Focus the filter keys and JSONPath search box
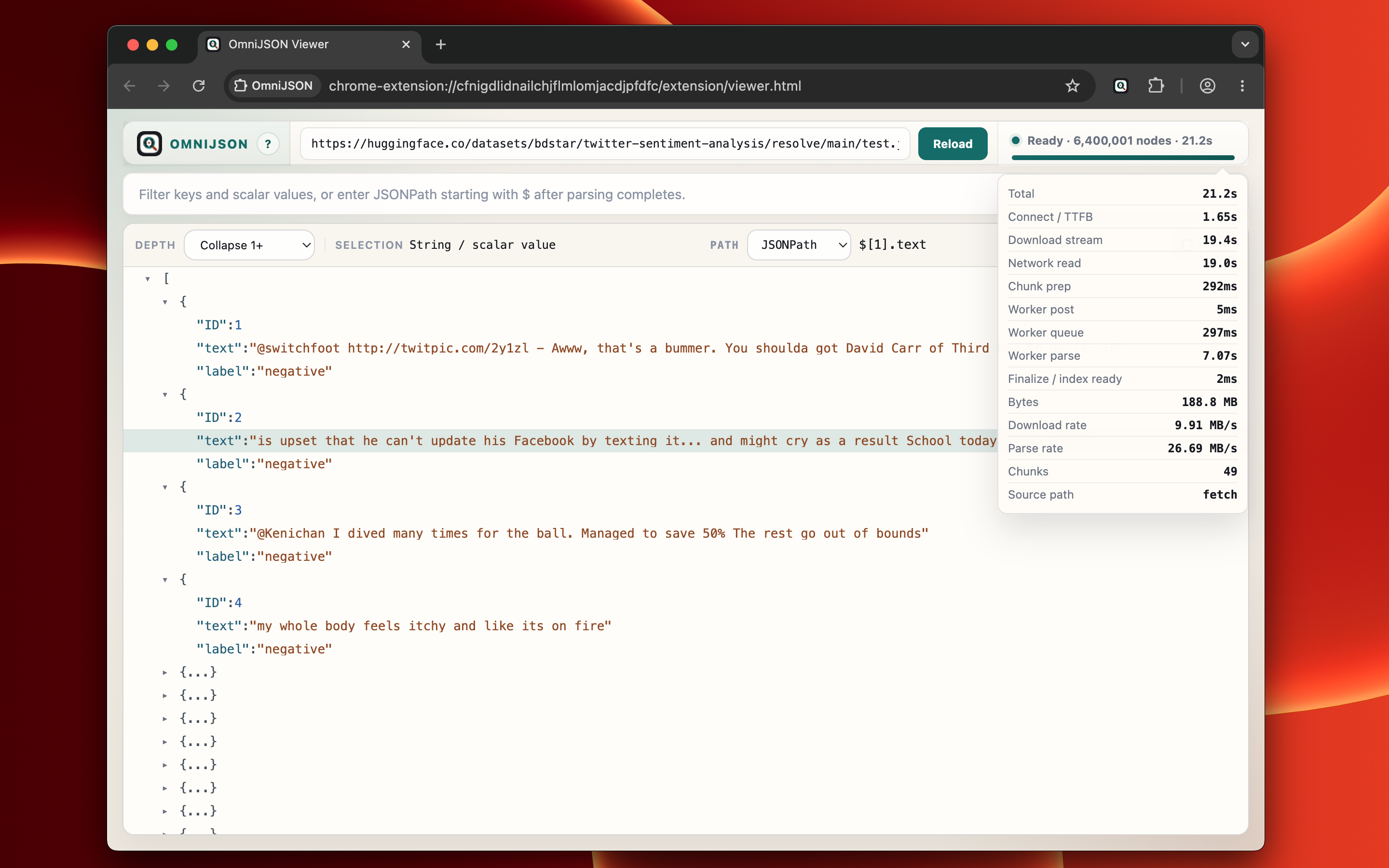Screen dimensions: 1389x868 pos(559,195)
